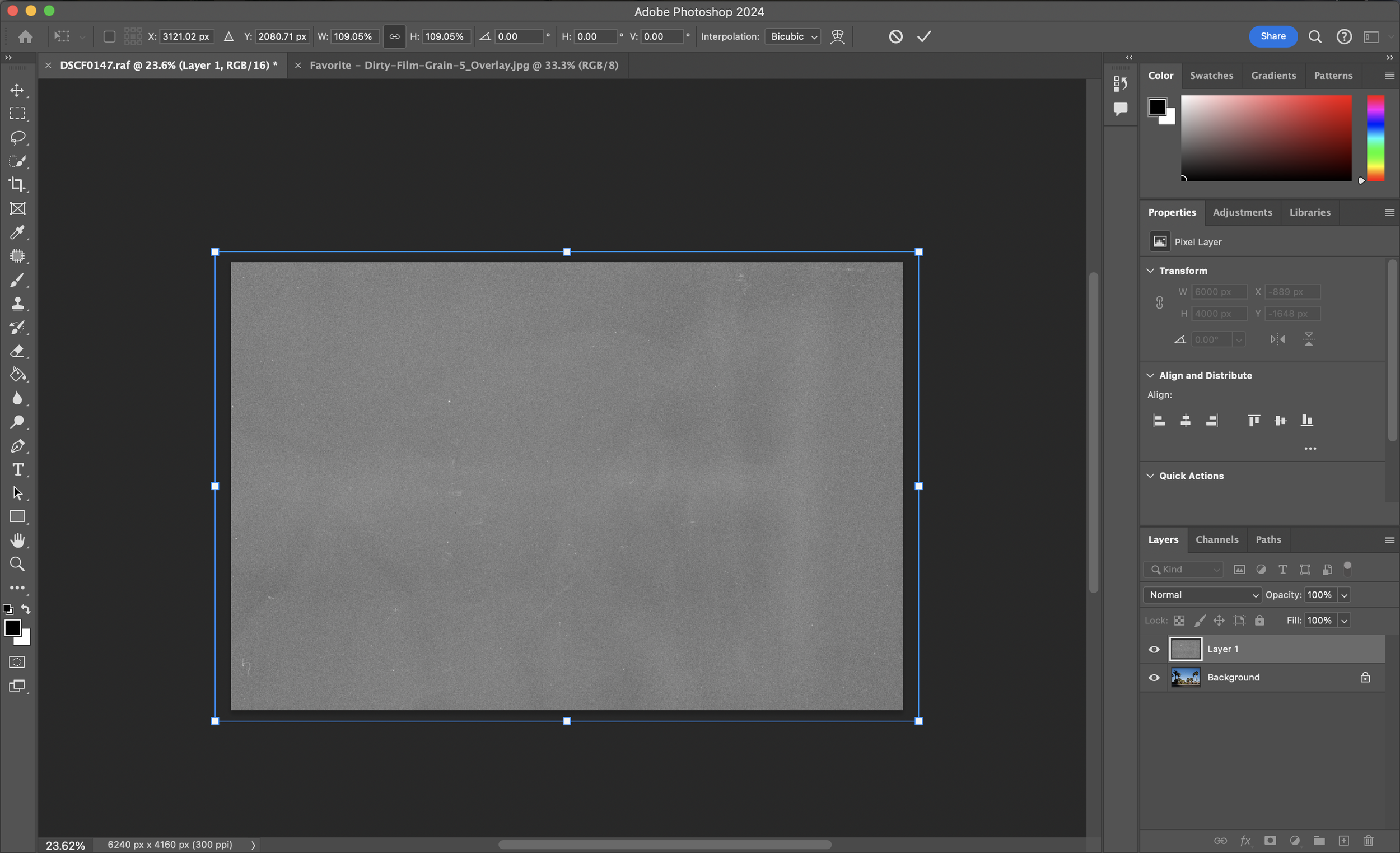Select the Lasso tool
Viewport: 1400px width, 853px height.
pyautogui.click(x=17, y=138)
